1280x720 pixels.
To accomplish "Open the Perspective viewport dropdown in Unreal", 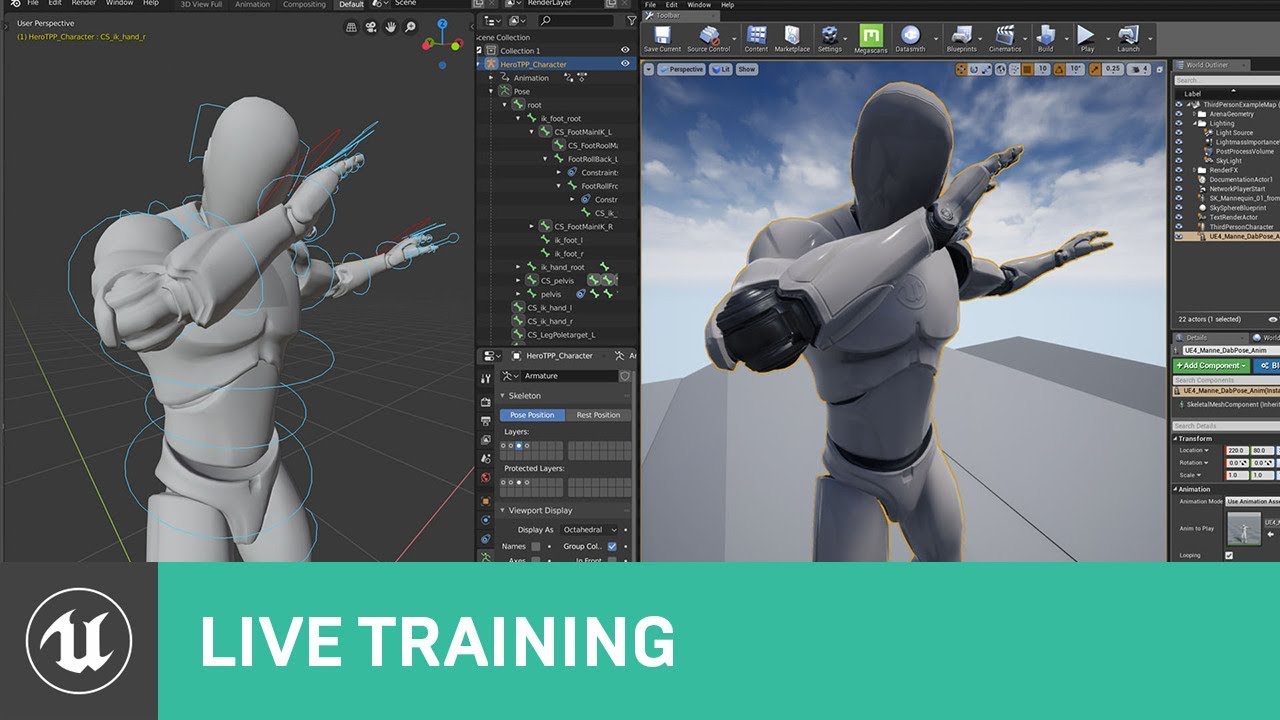I will pos(682,69).
